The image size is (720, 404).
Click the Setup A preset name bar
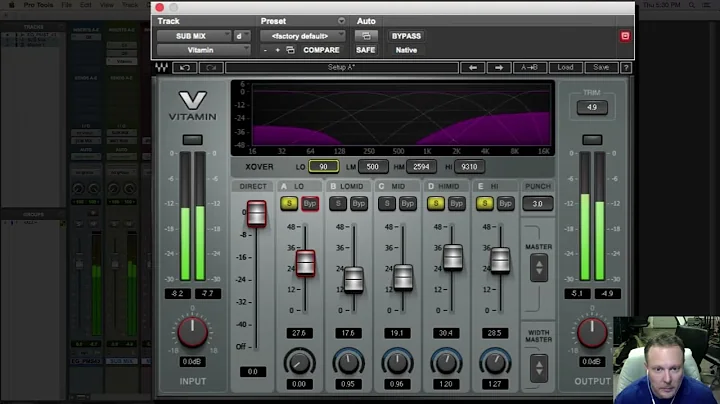[x=342, y=67]
